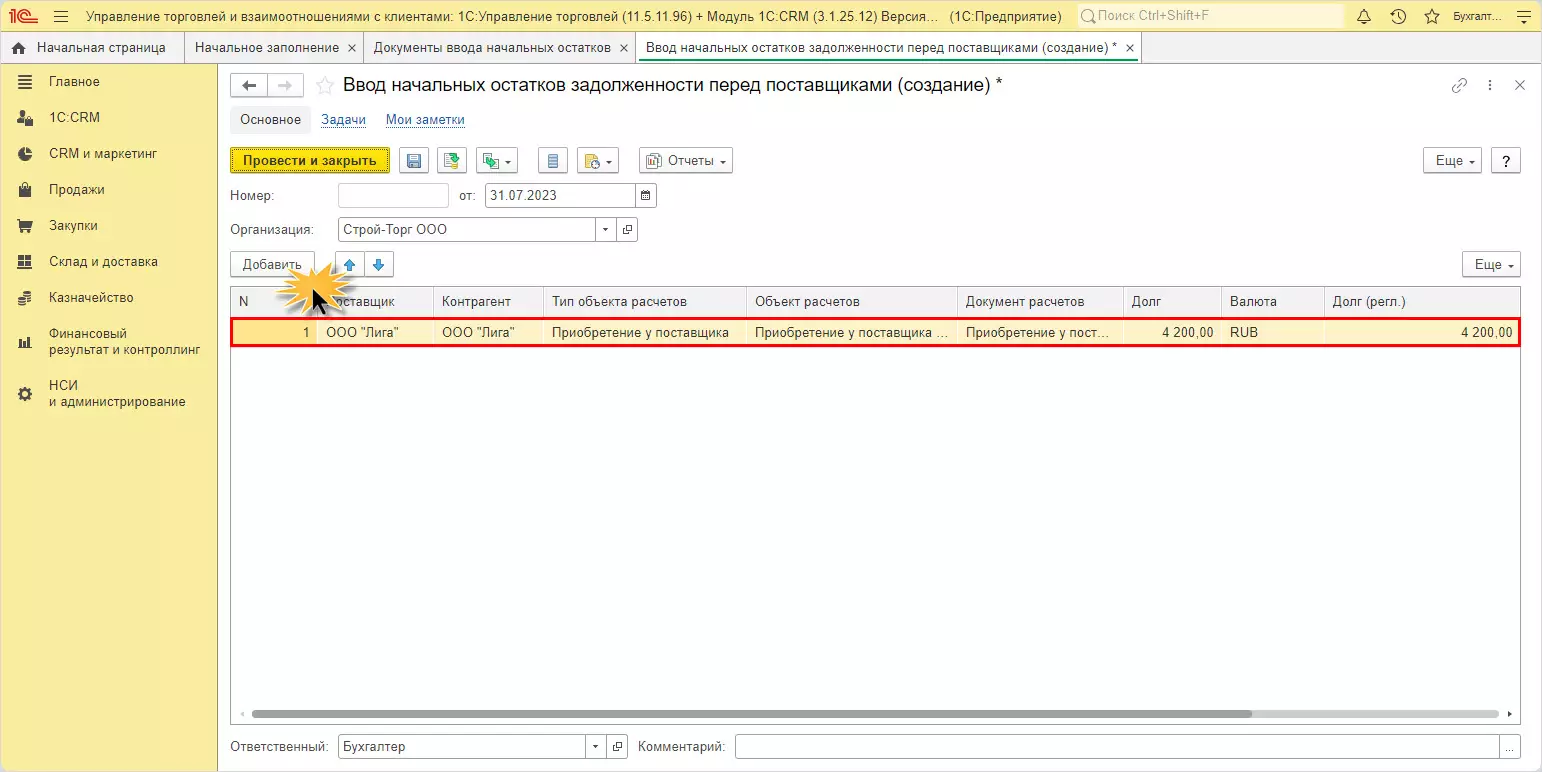This screenshot has width=1542, height=772.
Task: Open the Отчеты dropdown
Action: [x=686, y=161]
